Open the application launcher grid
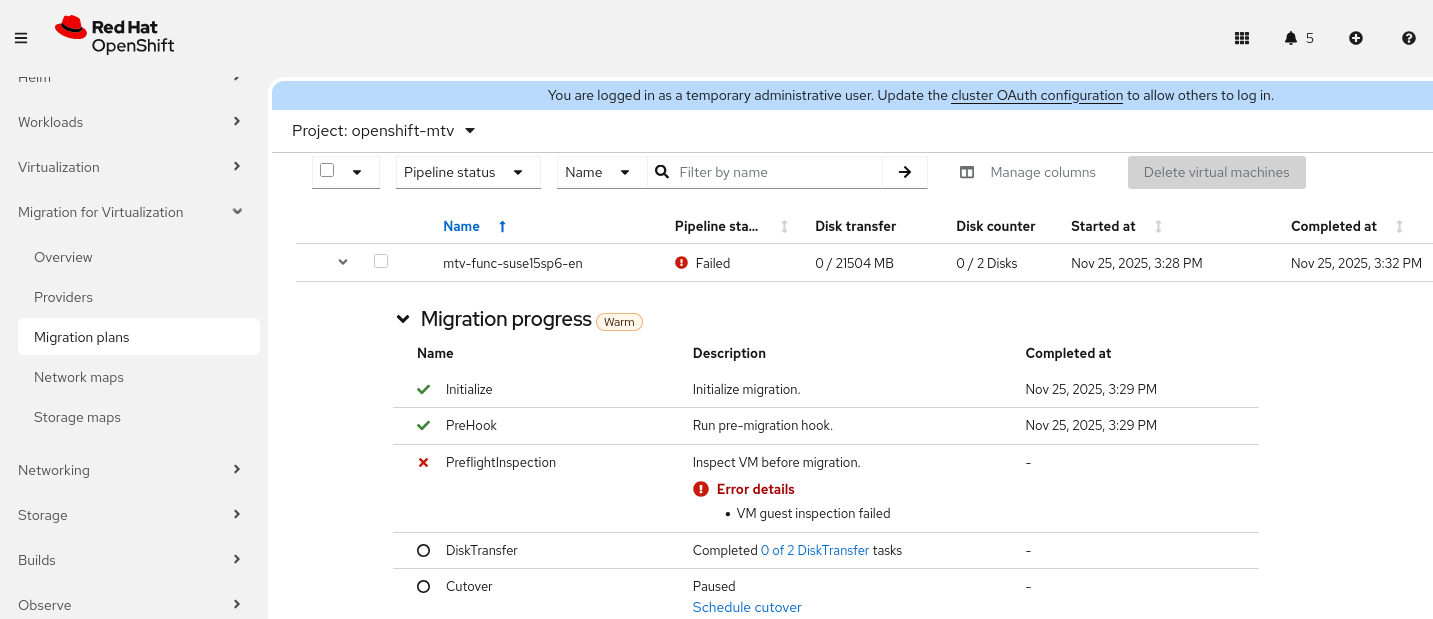 1242,38
